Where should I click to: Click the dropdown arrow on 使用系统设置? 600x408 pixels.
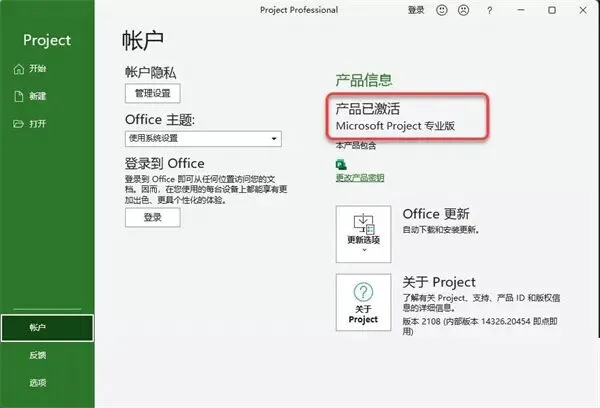274,139
